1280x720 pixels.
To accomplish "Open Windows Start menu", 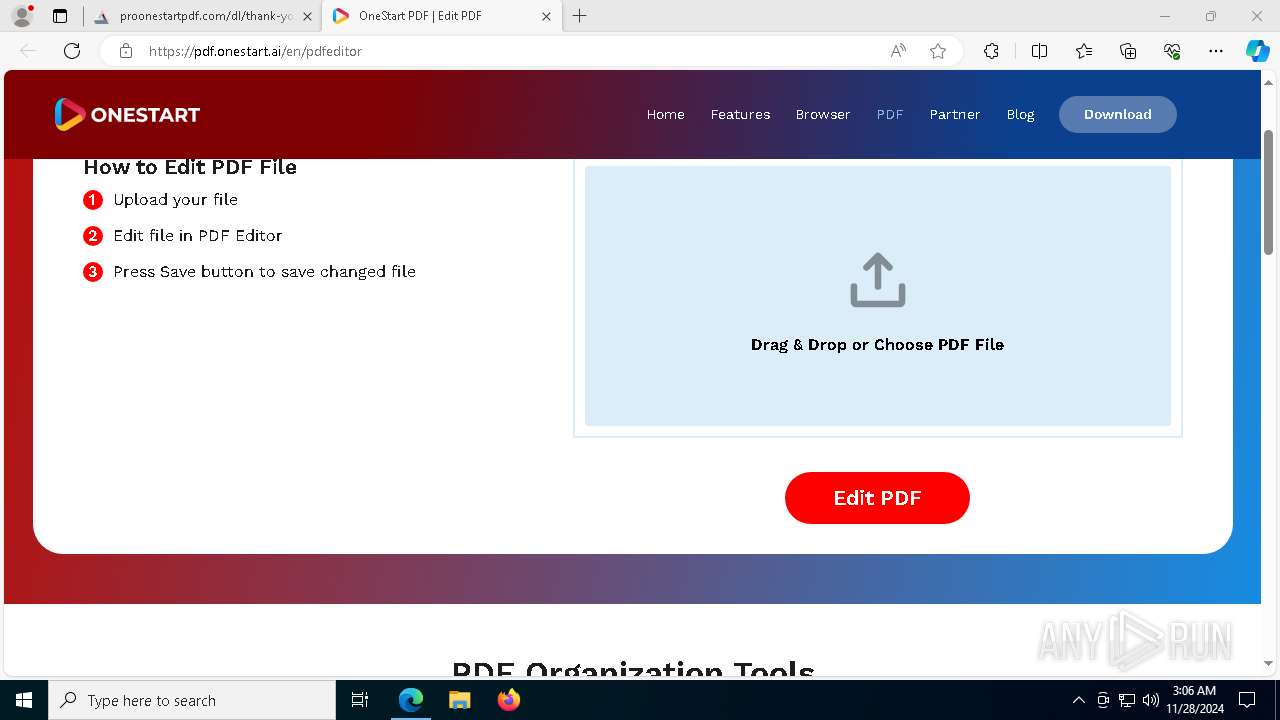I will (x=24, y=700).
